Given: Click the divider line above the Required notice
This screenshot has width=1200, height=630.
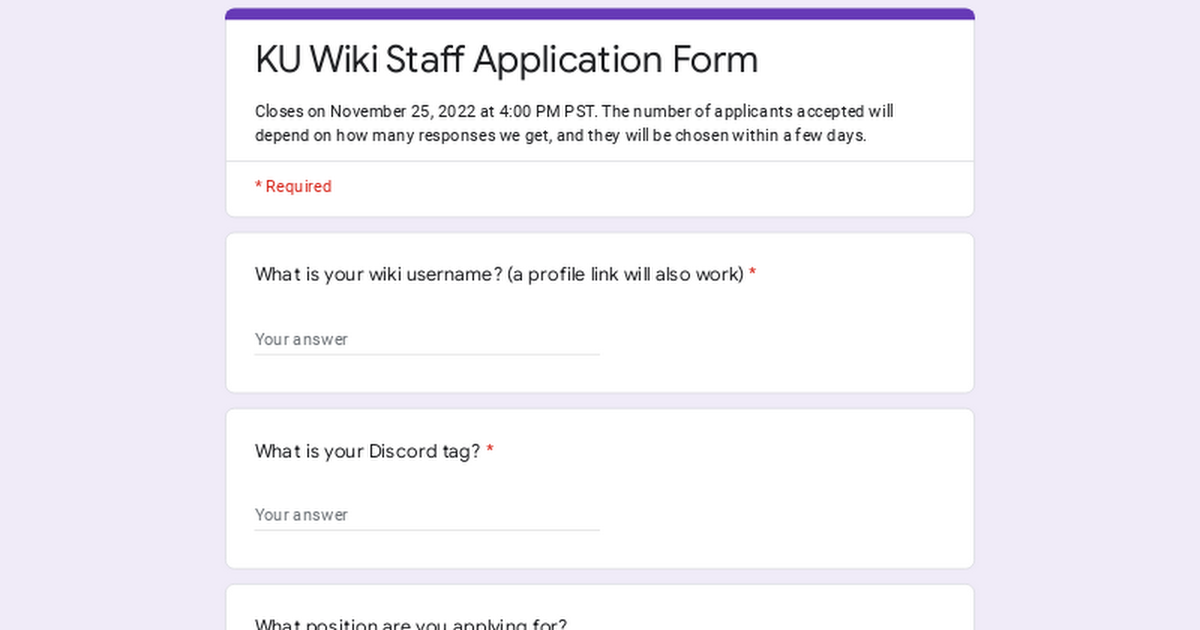Looking at the screenshot, I should (600, 161).
